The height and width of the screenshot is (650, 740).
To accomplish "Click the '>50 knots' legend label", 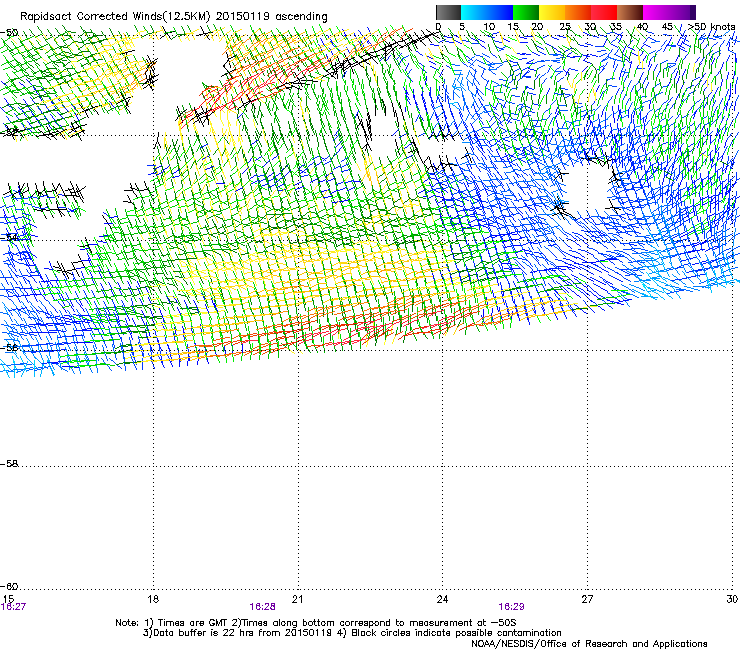I will pyautogui.click(x=712, y=26).
